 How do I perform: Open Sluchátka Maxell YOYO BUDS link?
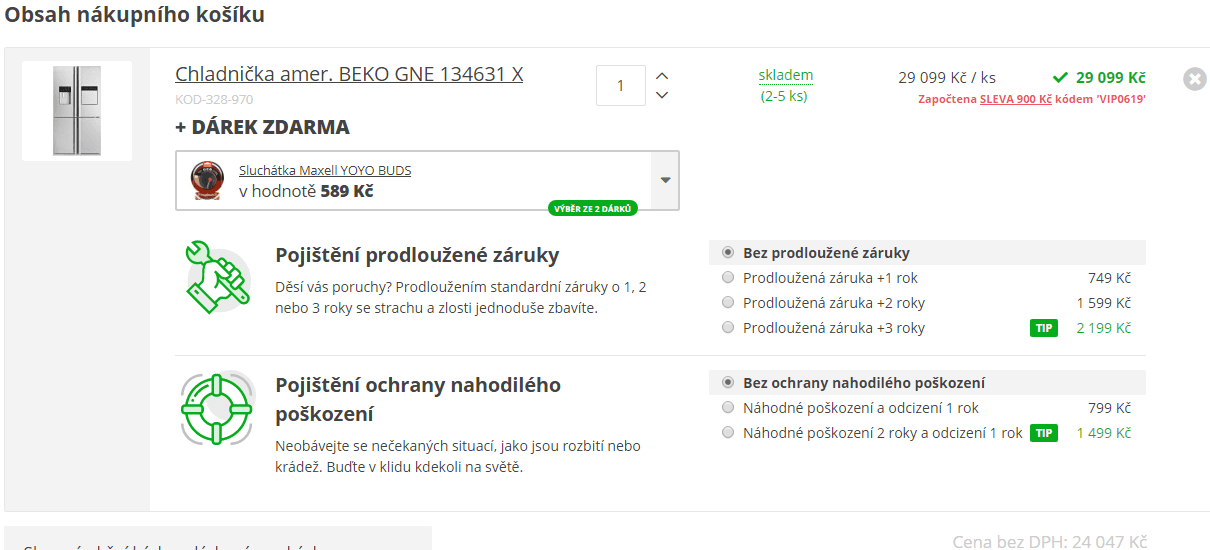(x=325, y=170)
